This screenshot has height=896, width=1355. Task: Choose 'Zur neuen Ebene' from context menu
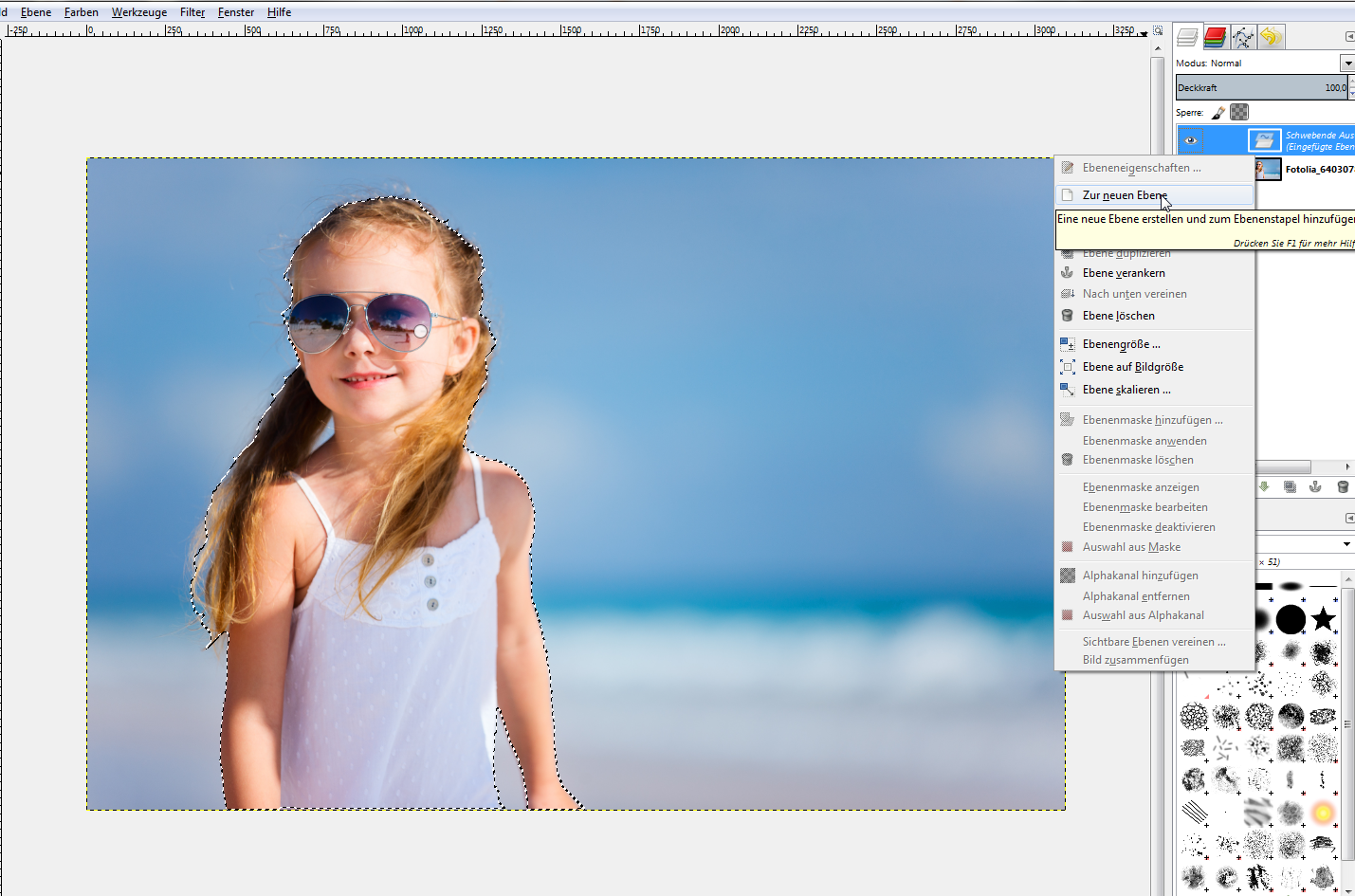click(1125, 195)
